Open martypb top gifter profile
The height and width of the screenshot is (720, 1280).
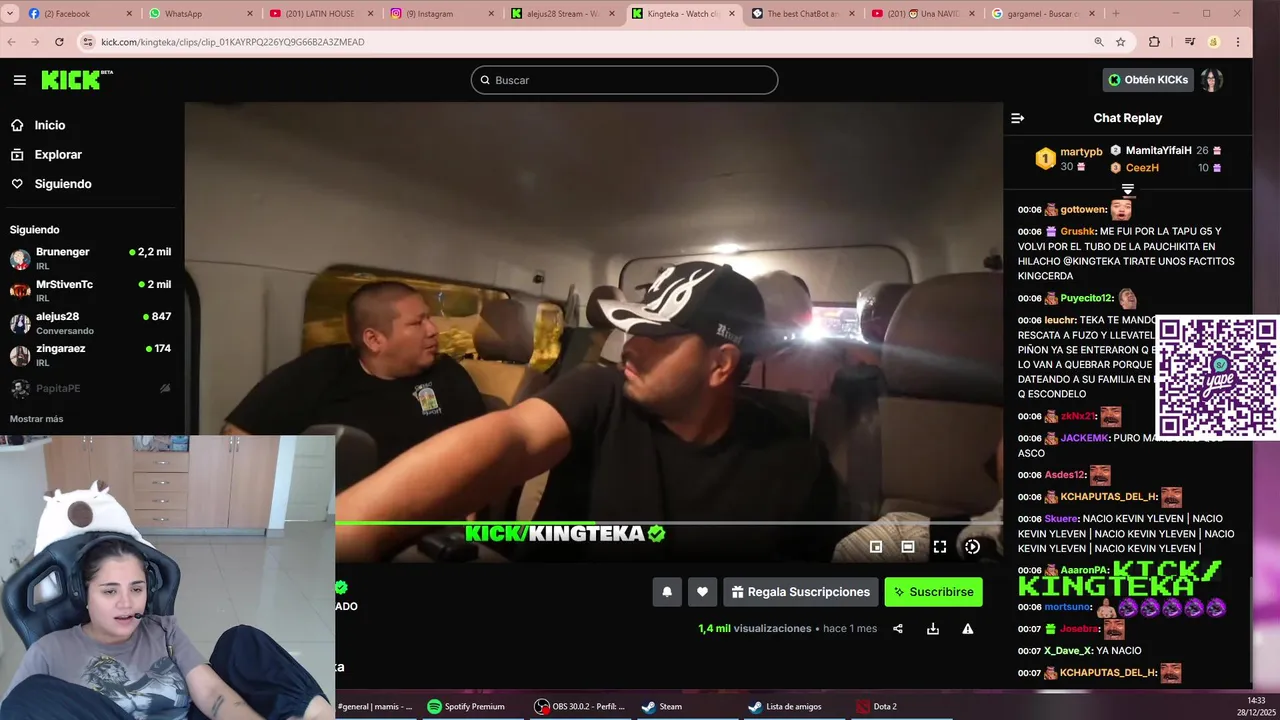coord(1081,152)
